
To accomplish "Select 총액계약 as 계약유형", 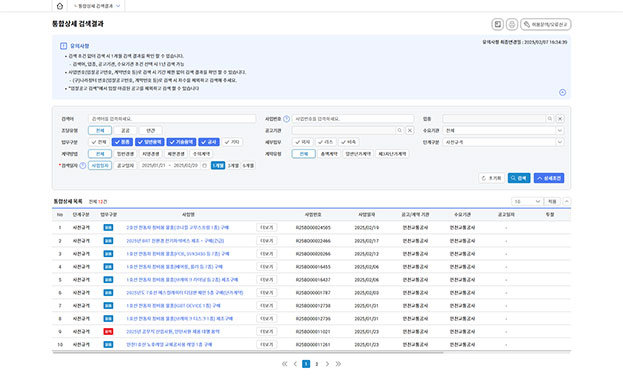I will tap(329, 154).
